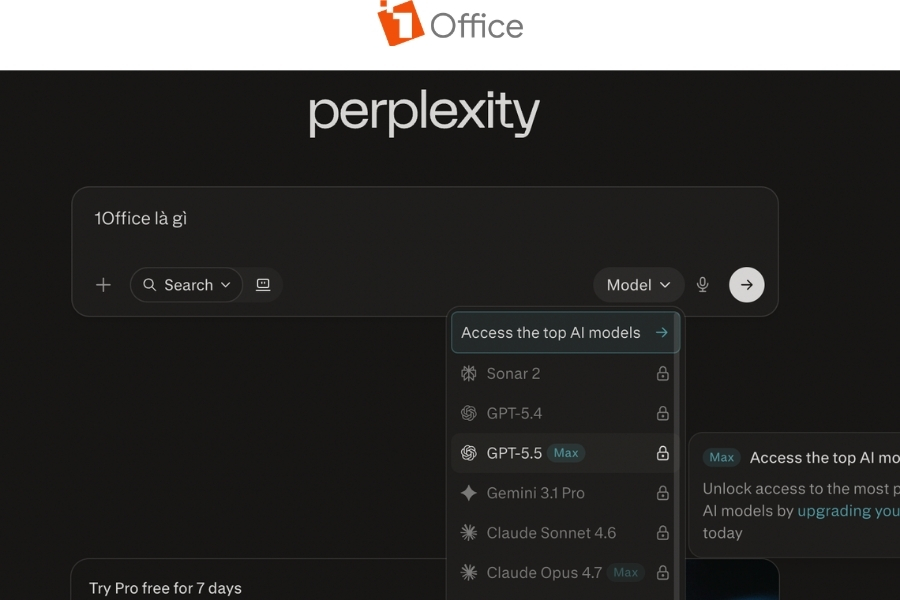Click the lock icon on Gemini 3.1 Pro row

(x=663, y=493)
